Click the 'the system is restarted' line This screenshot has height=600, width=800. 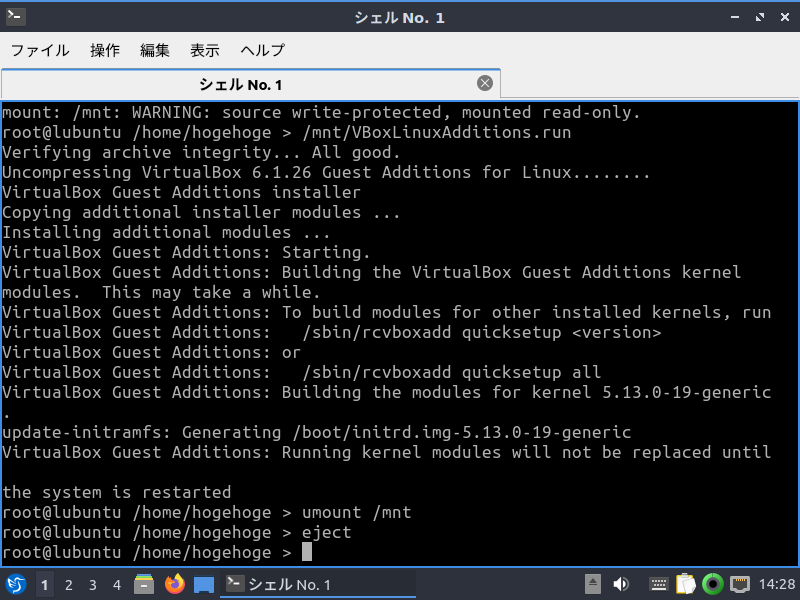tap(116, 492)
